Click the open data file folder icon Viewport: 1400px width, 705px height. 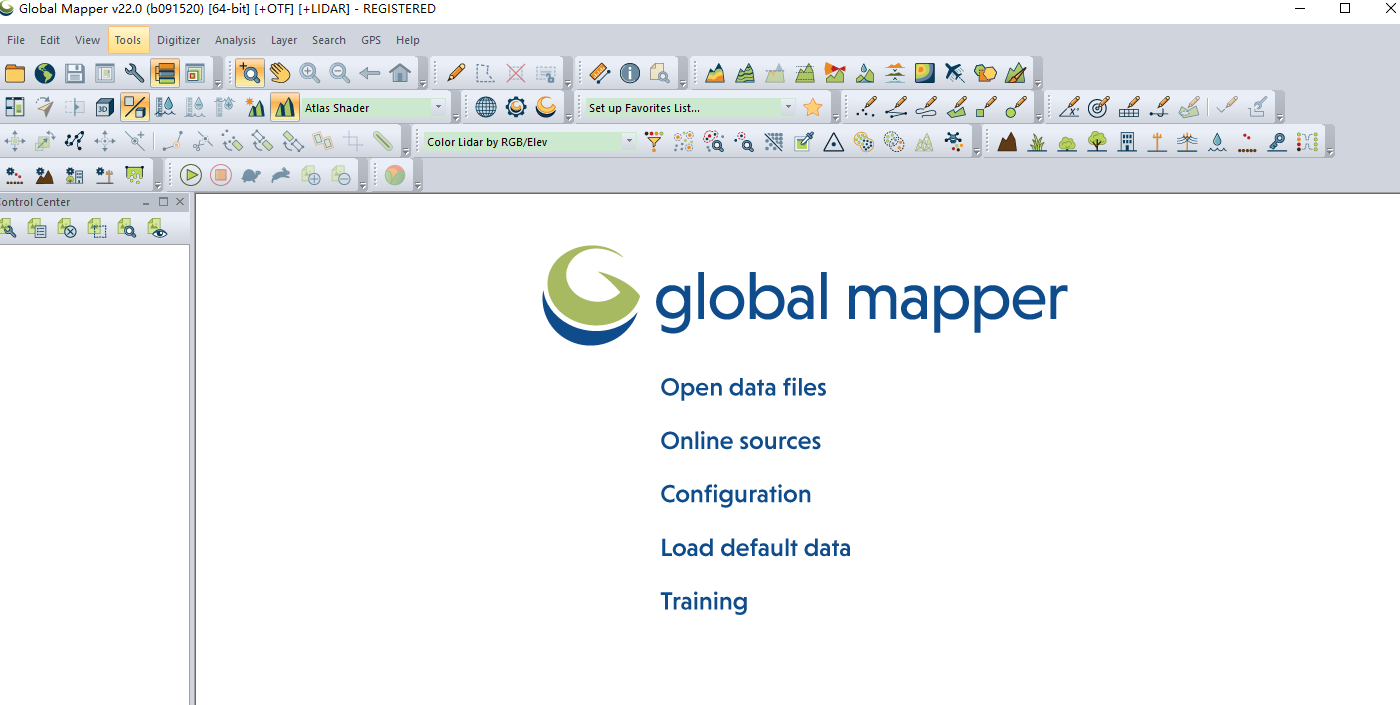coord(14,72)
